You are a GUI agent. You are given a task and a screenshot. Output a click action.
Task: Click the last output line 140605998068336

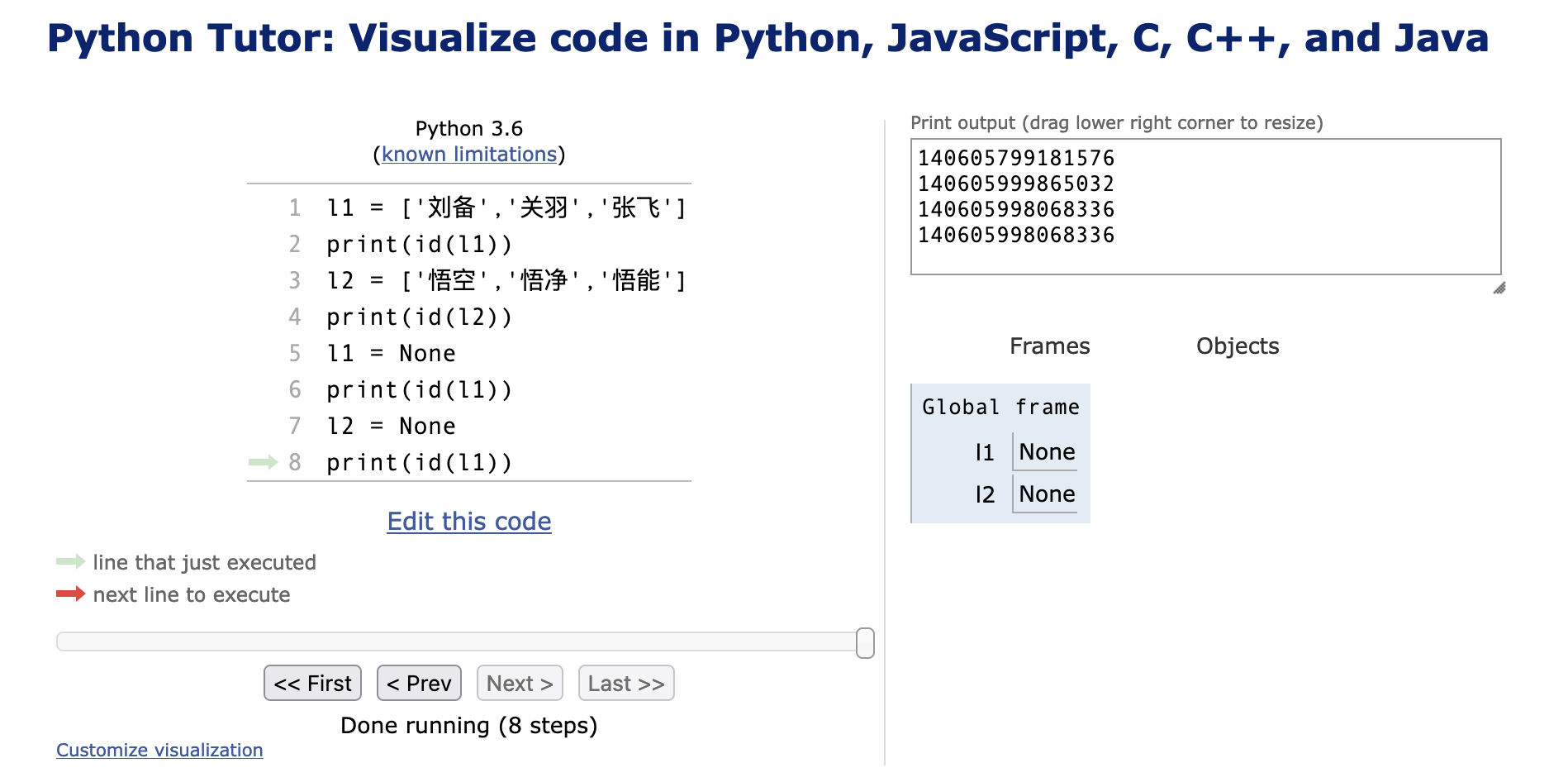point(1016,235)
